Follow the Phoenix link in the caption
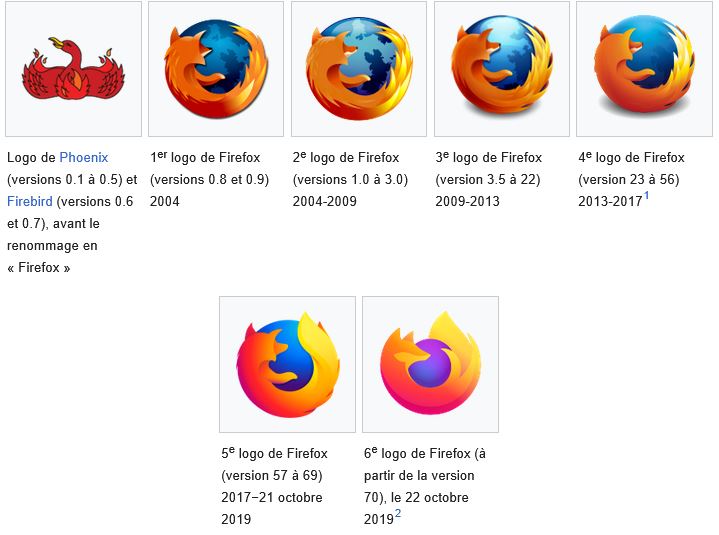Viewport: 719px width, 535px height. (84, 158)
